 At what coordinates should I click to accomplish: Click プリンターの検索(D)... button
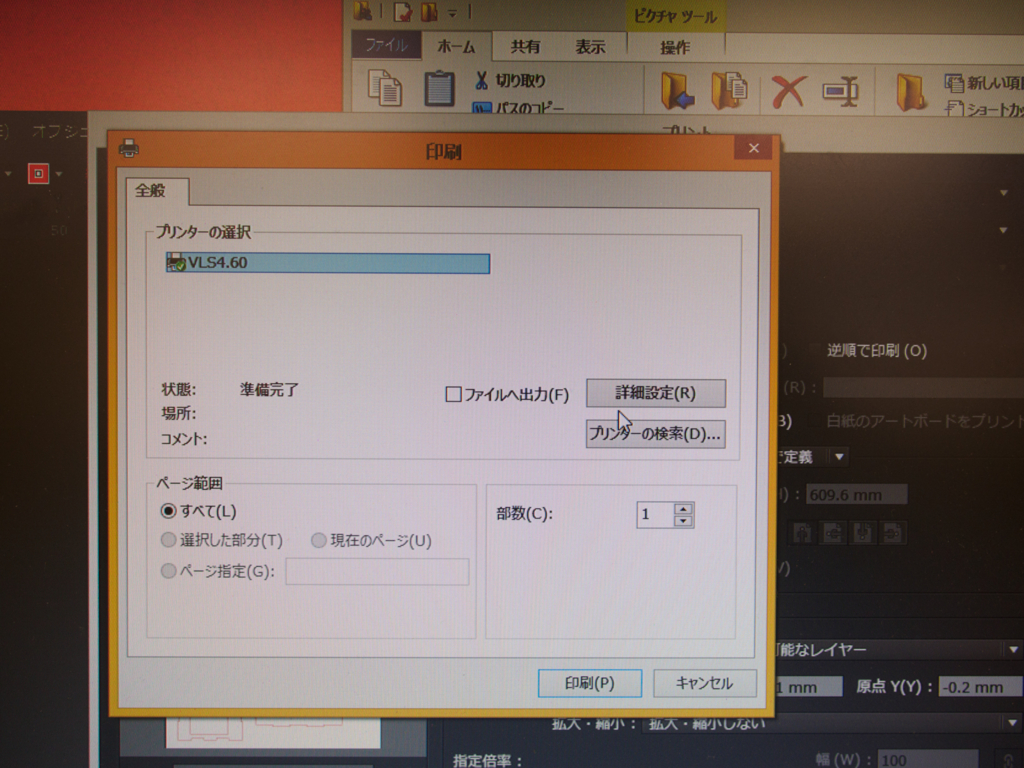656,434
